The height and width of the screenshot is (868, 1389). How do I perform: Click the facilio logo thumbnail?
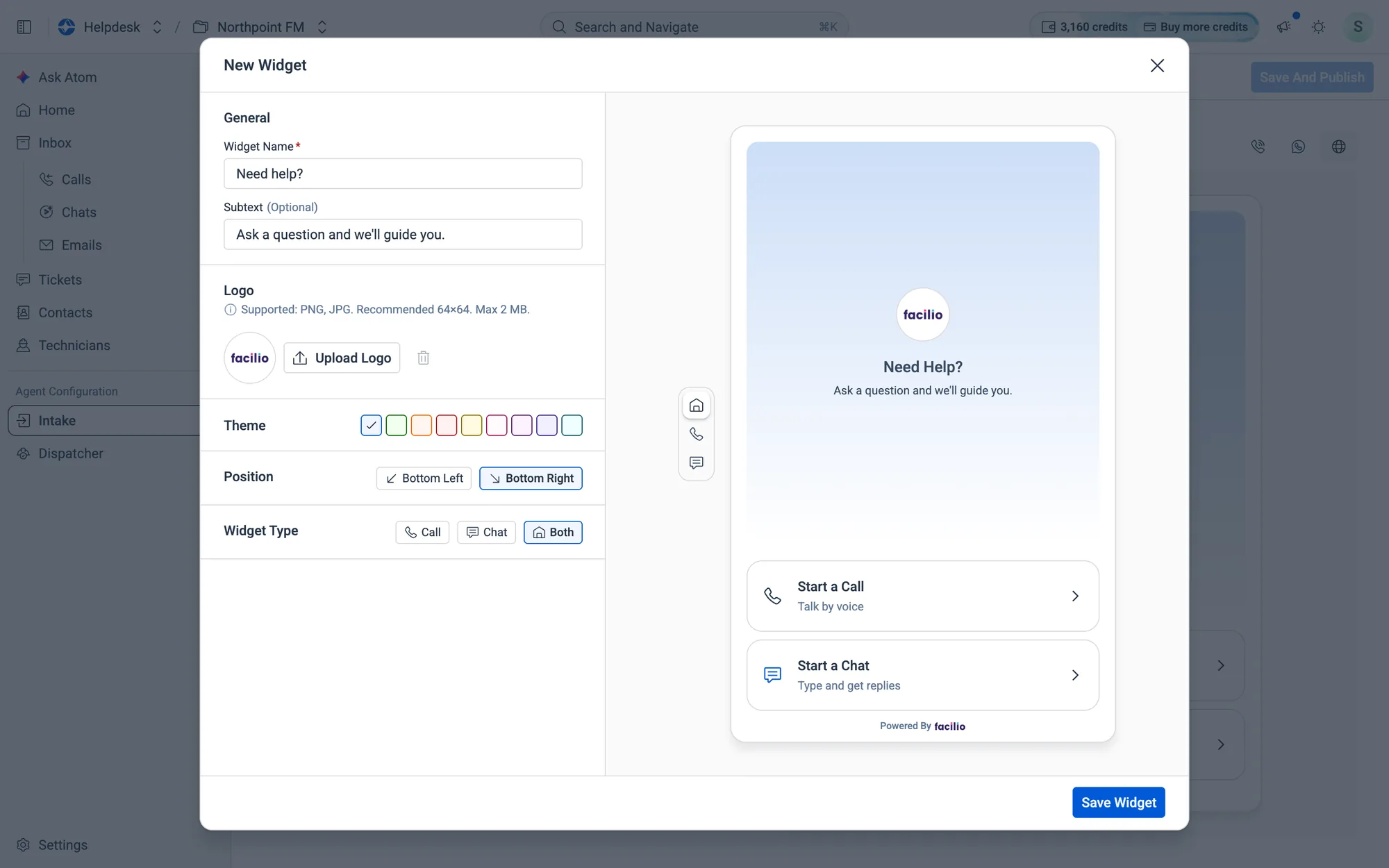tap(249, 358)
